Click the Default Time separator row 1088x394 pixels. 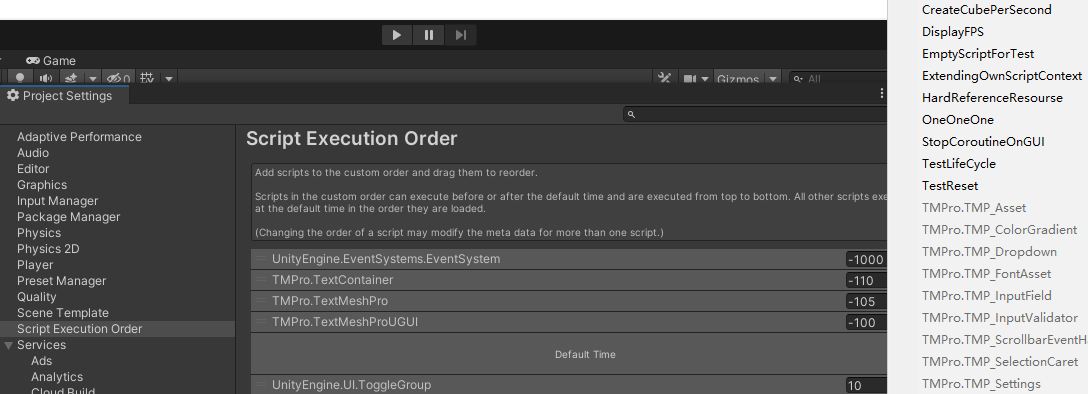click(569, 354)
